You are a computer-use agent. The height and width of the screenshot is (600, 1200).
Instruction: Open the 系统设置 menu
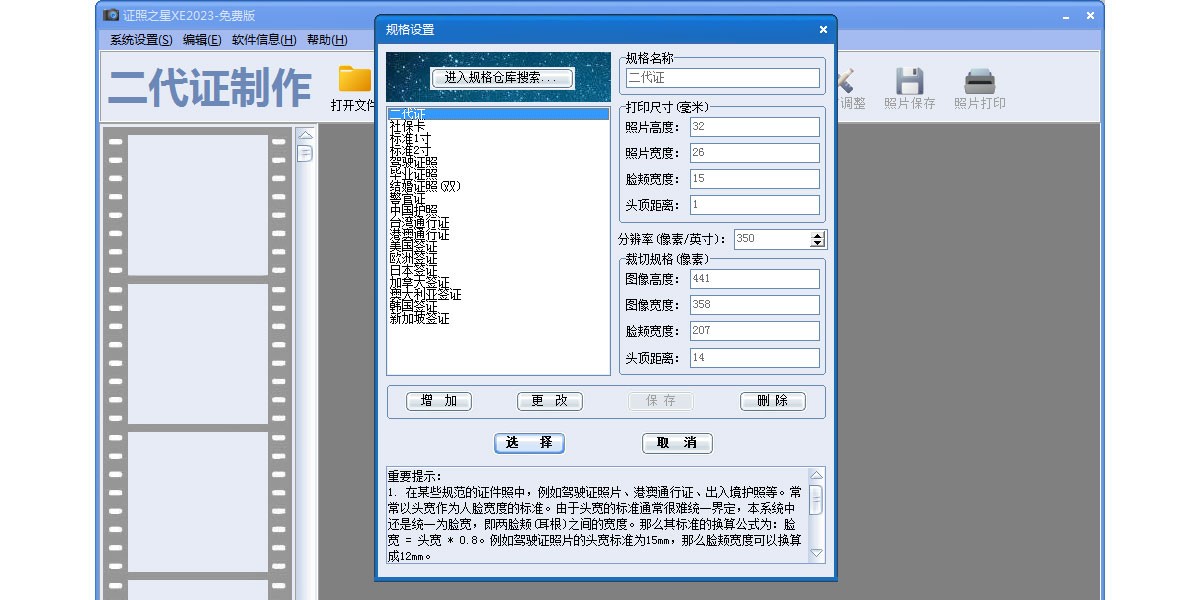[x=141, y=40]
